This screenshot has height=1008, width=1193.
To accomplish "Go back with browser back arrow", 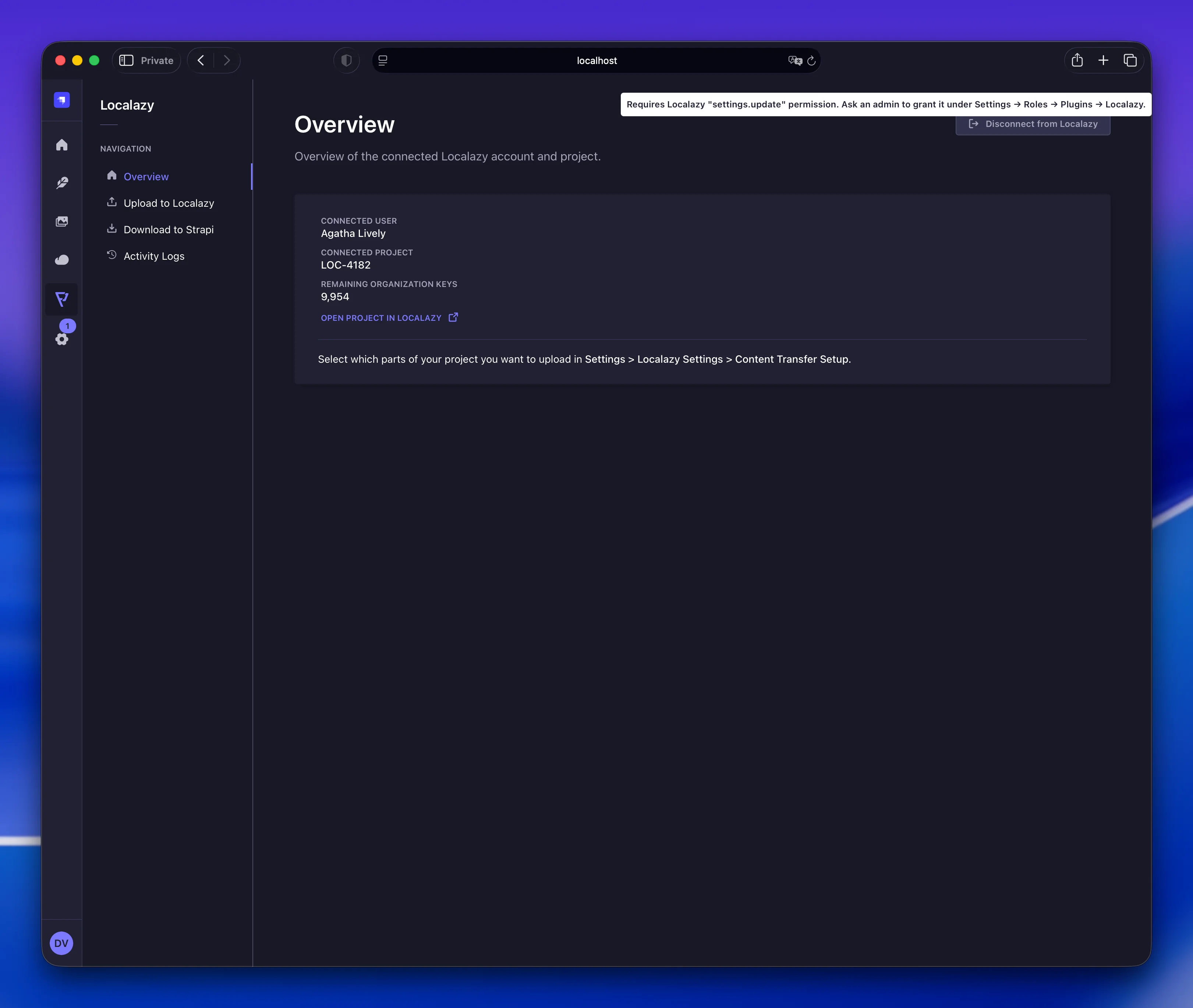I will click(x=201, y=61).
